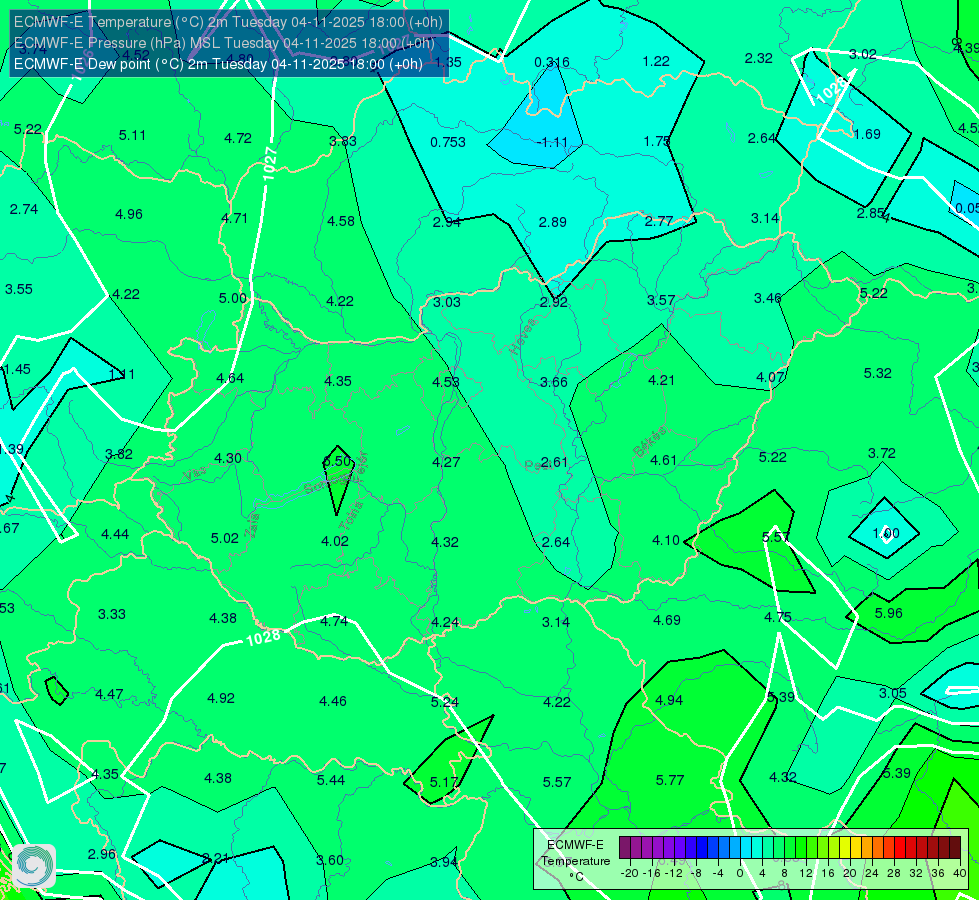Click the 5.44 temperature value
Screen dimensions: 979x900
click(331, 780)
